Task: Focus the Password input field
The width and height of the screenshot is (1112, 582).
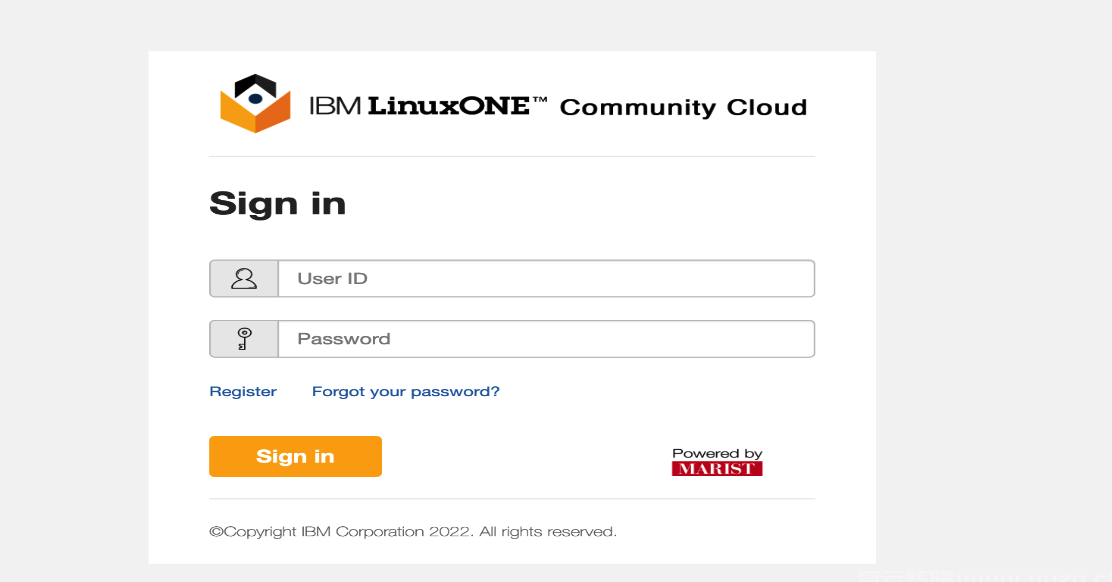Action: tap(546, 339)
